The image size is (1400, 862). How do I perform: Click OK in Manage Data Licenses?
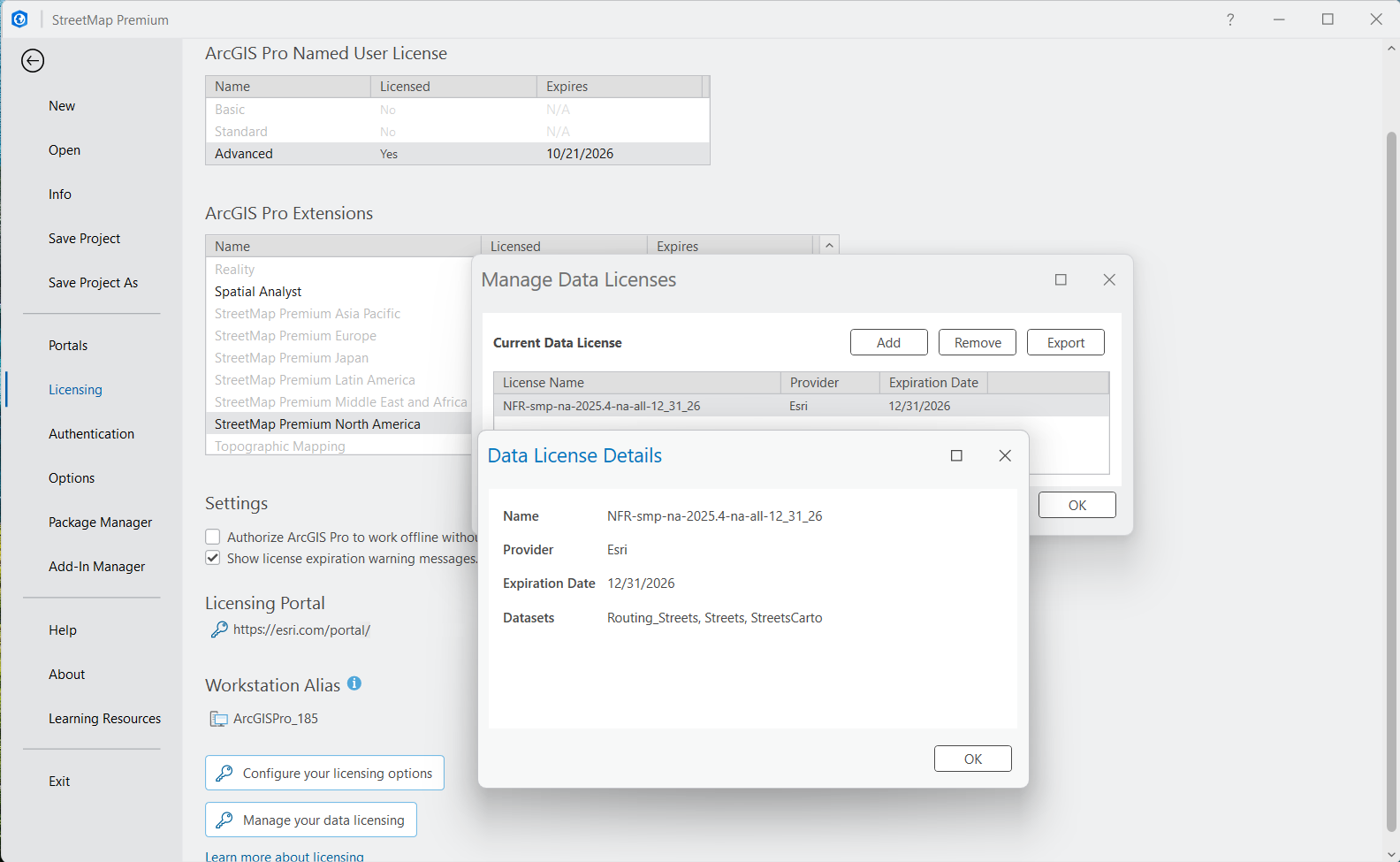point(1077,505)
